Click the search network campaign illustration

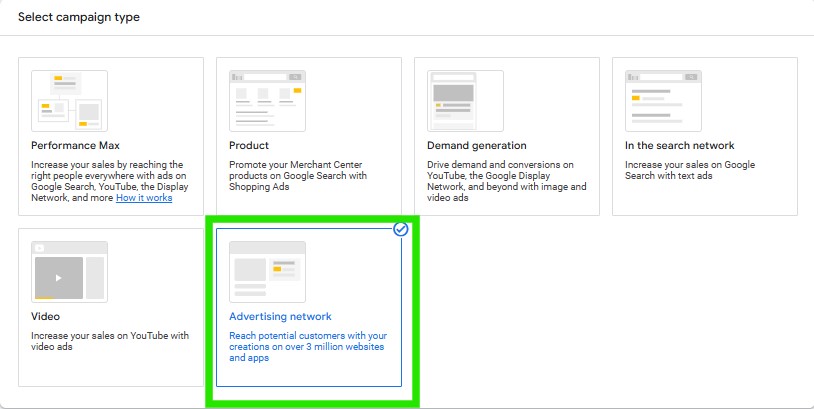pos(663,101)
